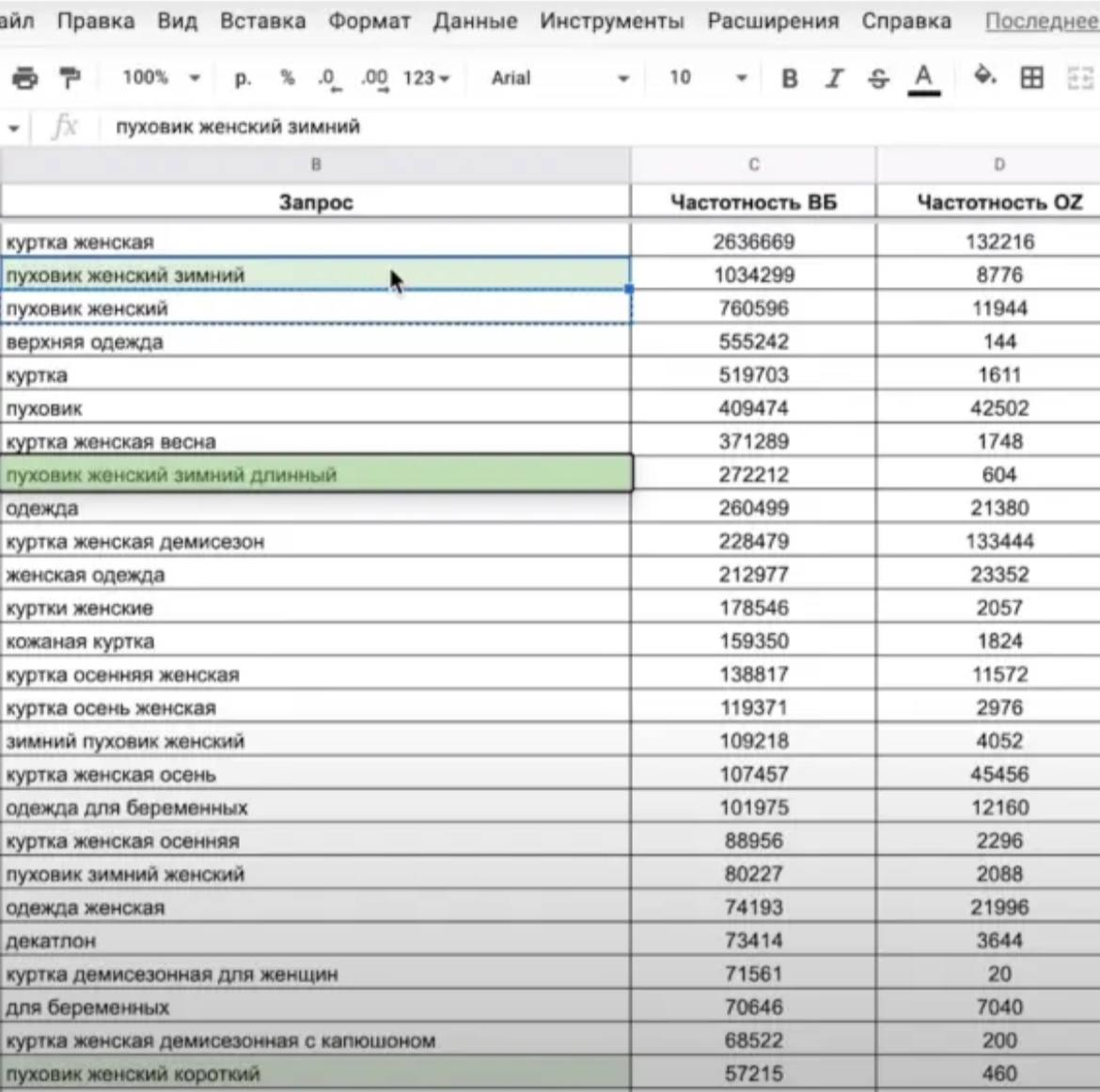Click the Merge cells icon
Screen dimensions: 1100x1092
coord(1080,78)
